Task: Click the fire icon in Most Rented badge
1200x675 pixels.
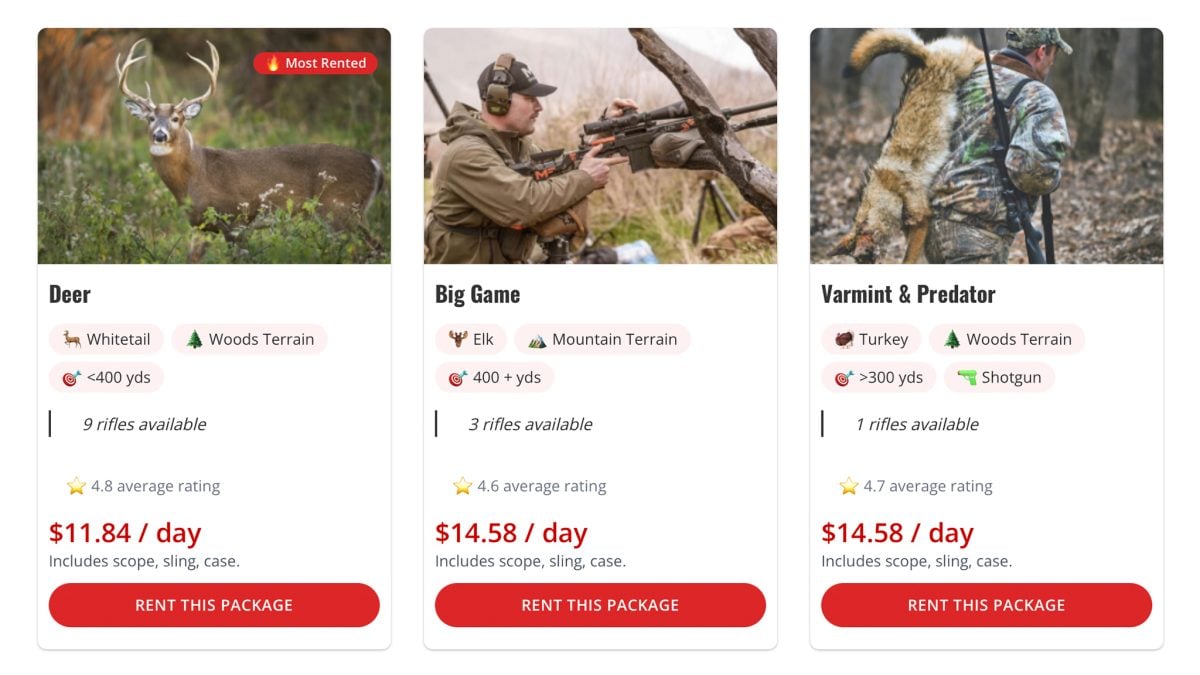Action: 272,63
